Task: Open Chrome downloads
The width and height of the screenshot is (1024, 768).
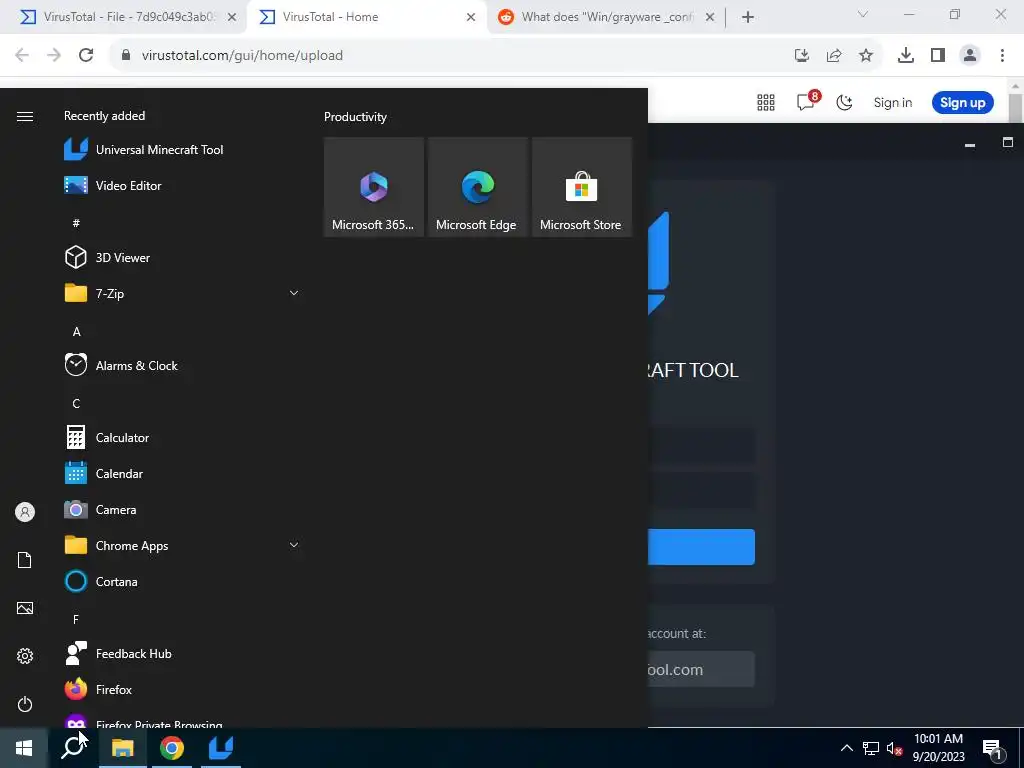Action: 906,56
